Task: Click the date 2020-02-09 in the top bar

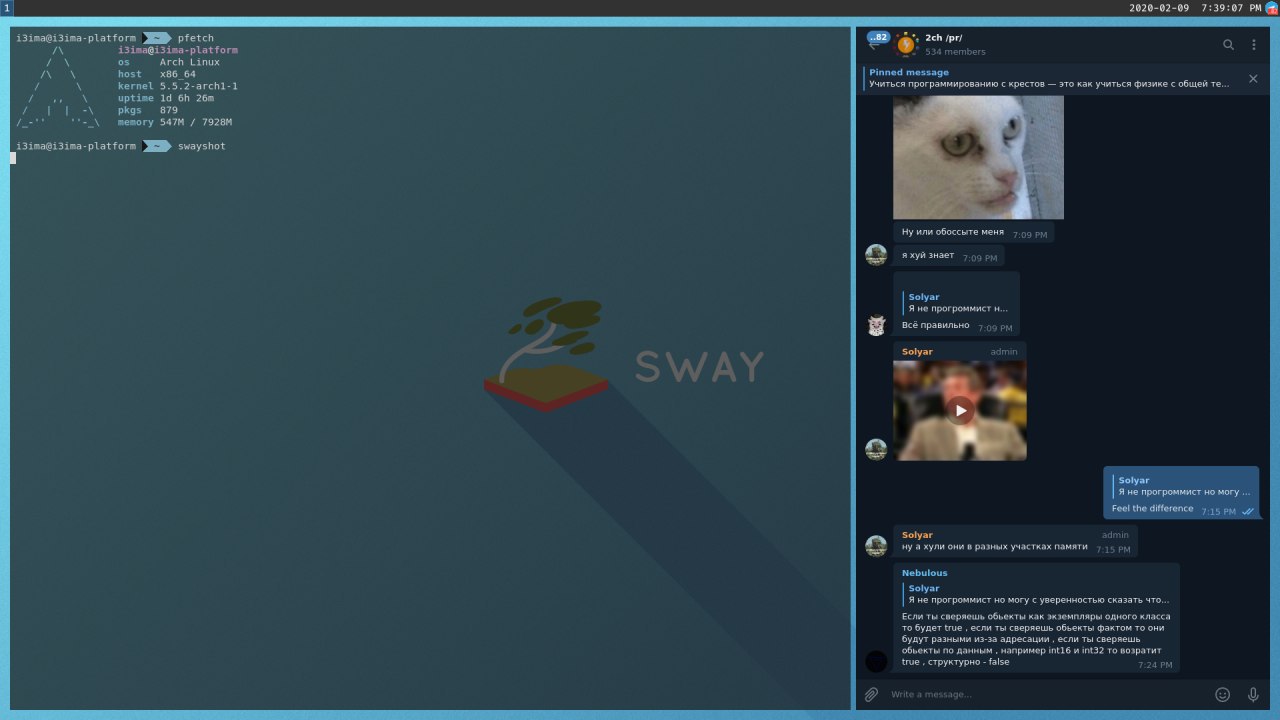Action: [x=1159, y=8]
